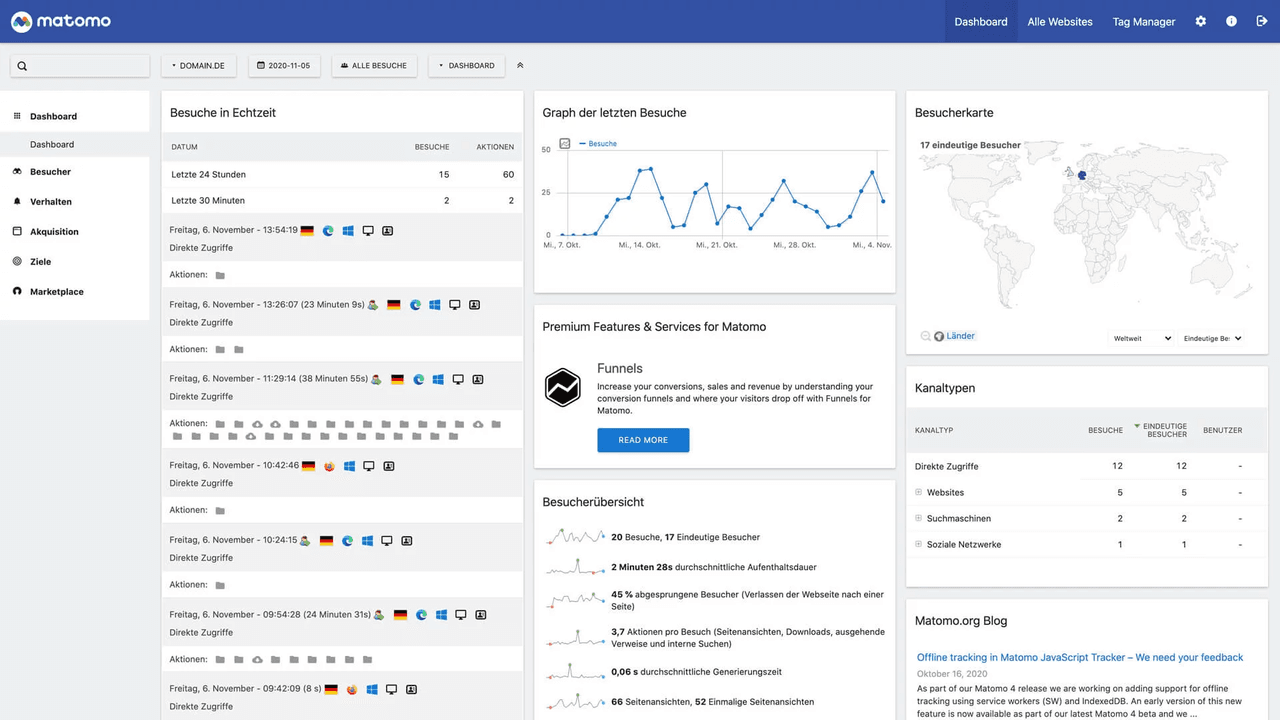Open the 2020-11-05 date picker
The width and height of the screenshot is (1280, 720).
click(x=284, y=66)
